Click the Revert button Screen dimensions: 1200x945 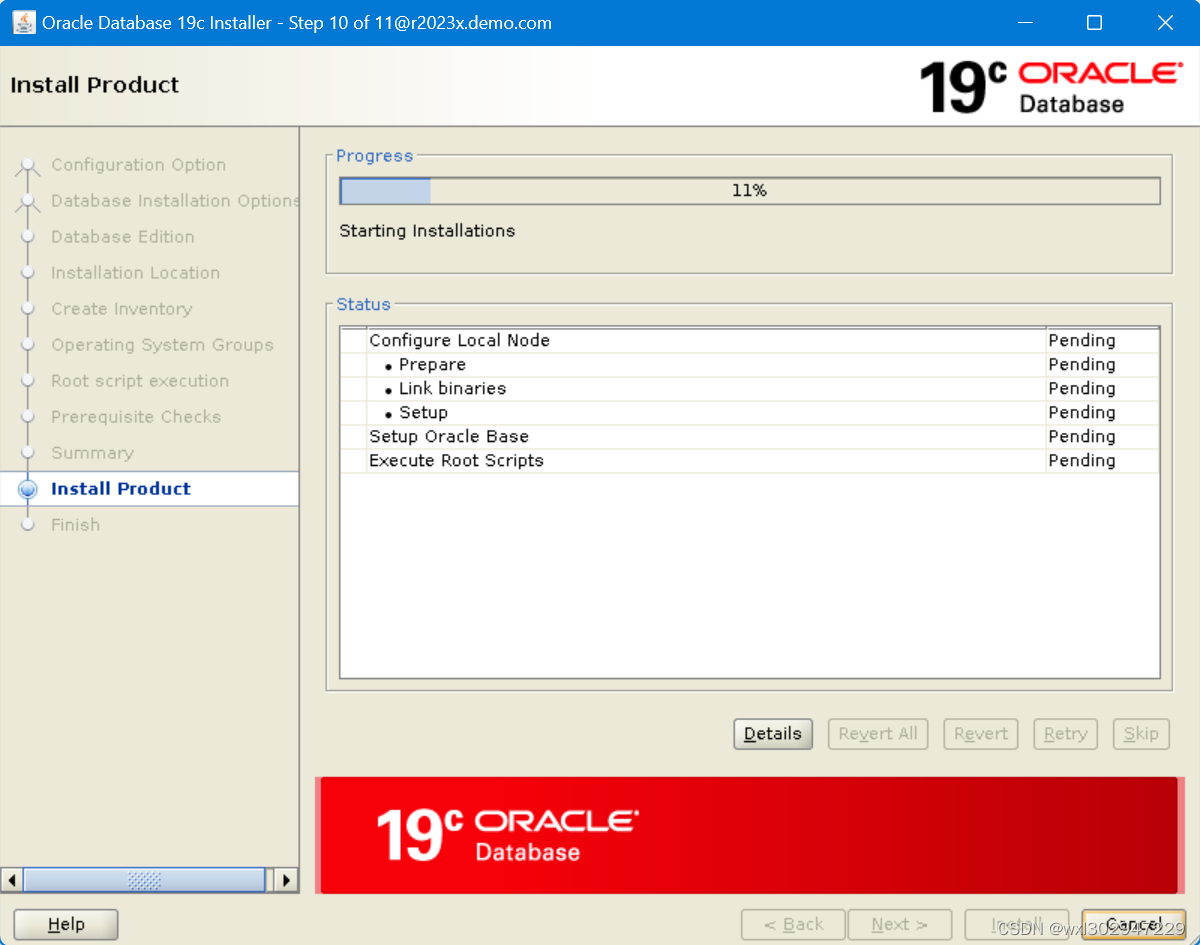point(981,734)
